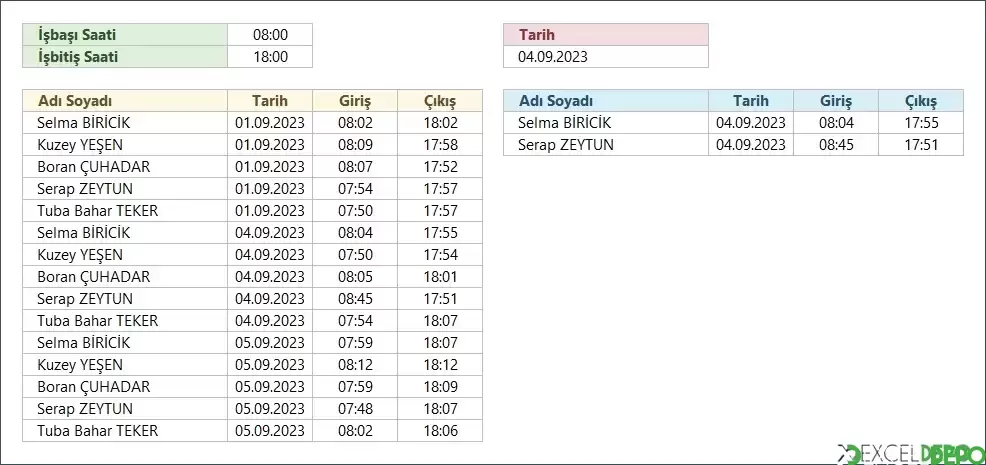Screen dimensions: 986x465
Task: Select blue table's Çıkış header
Action: (921, 101)
